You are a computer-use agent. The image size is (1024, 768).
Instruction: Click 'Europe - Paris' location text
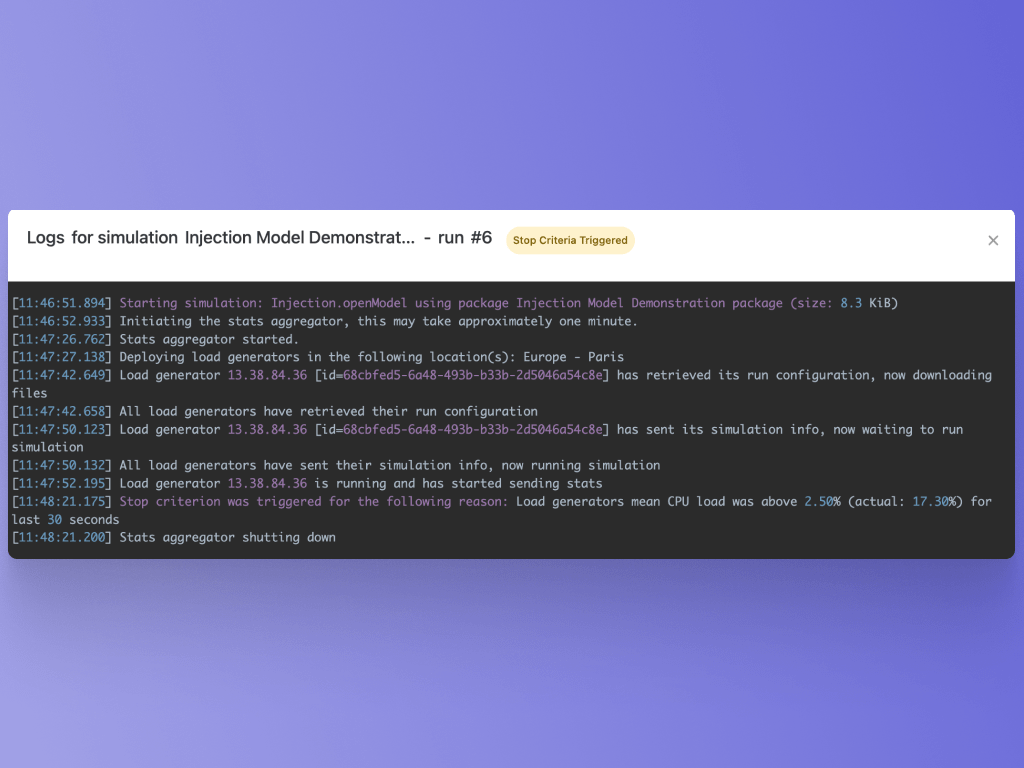pos(573,357)
